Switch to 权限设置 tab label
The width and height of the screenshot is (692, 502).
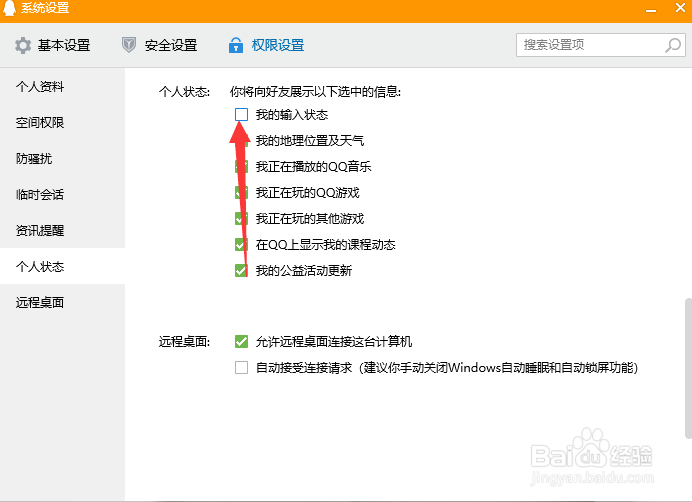coord(278,45)
